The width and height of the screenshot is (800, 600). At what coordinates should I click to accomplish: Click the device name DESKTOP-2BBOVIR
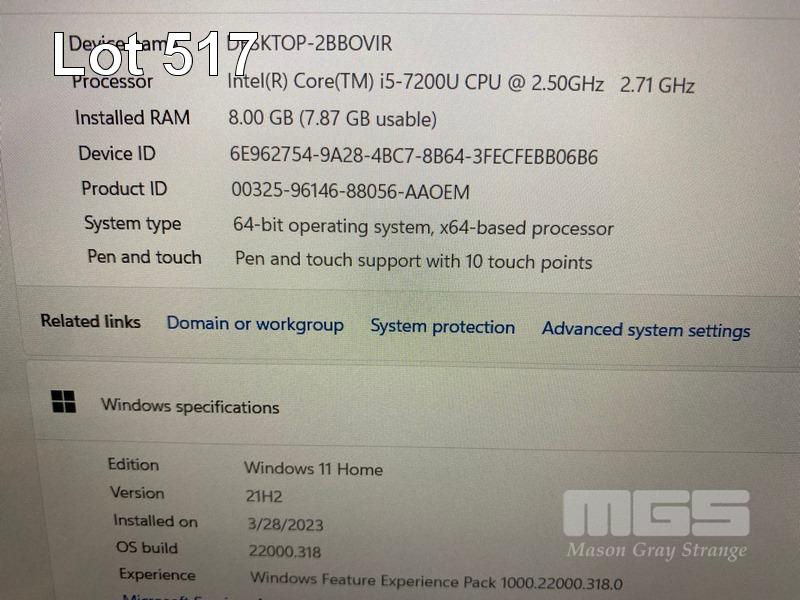coord(310,44)
